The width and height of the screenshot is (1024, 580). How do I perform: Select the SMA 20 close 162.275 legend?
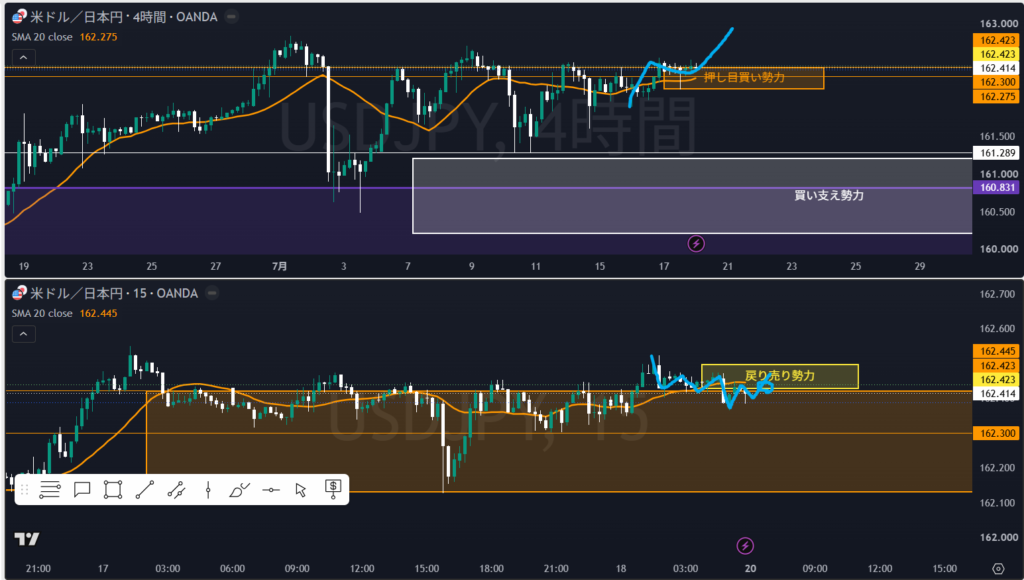click(64, 37)
